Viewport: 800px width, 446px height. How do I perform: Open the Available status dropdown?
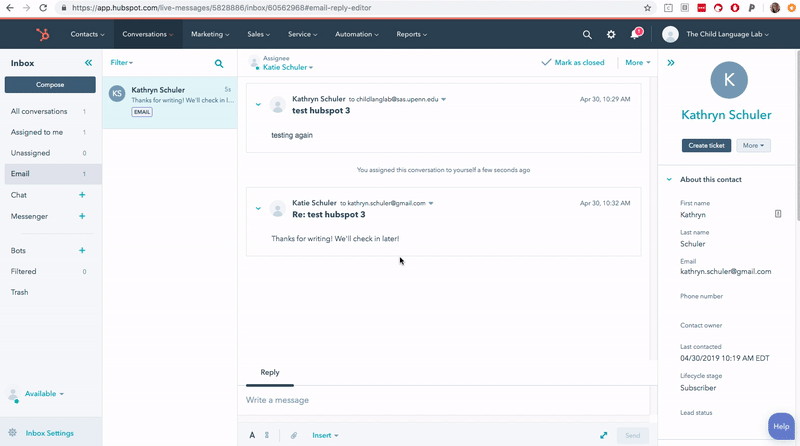click(44, 393)
